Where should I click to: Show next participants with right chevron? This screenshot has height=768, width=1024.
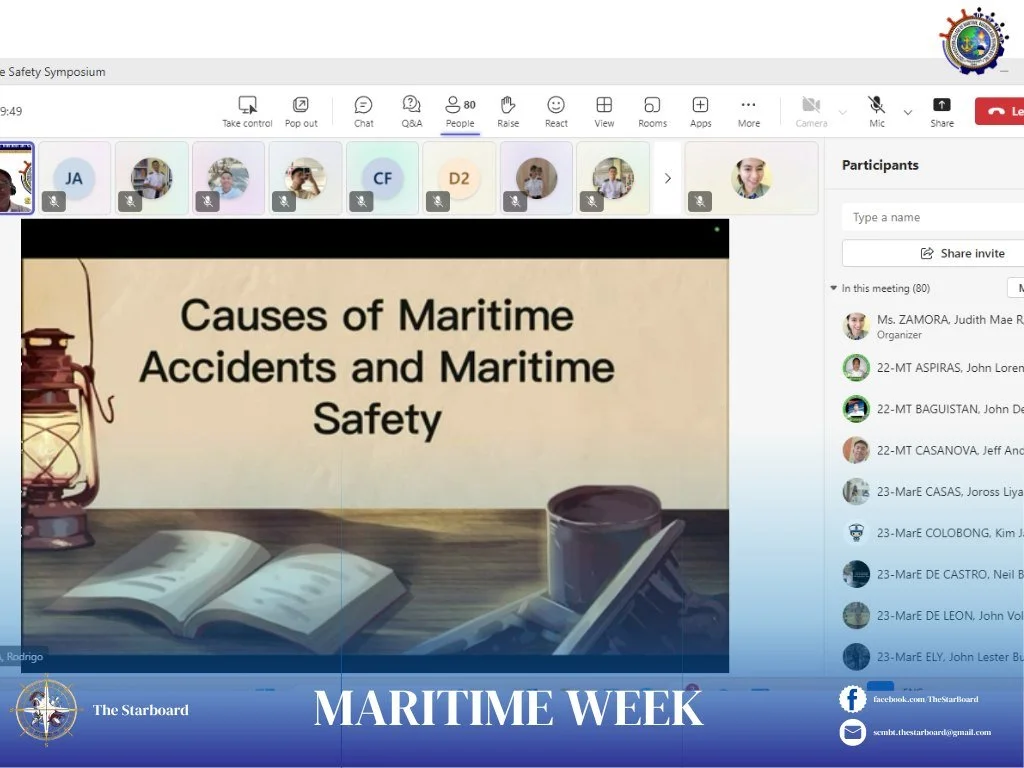[x=667, y=178]
